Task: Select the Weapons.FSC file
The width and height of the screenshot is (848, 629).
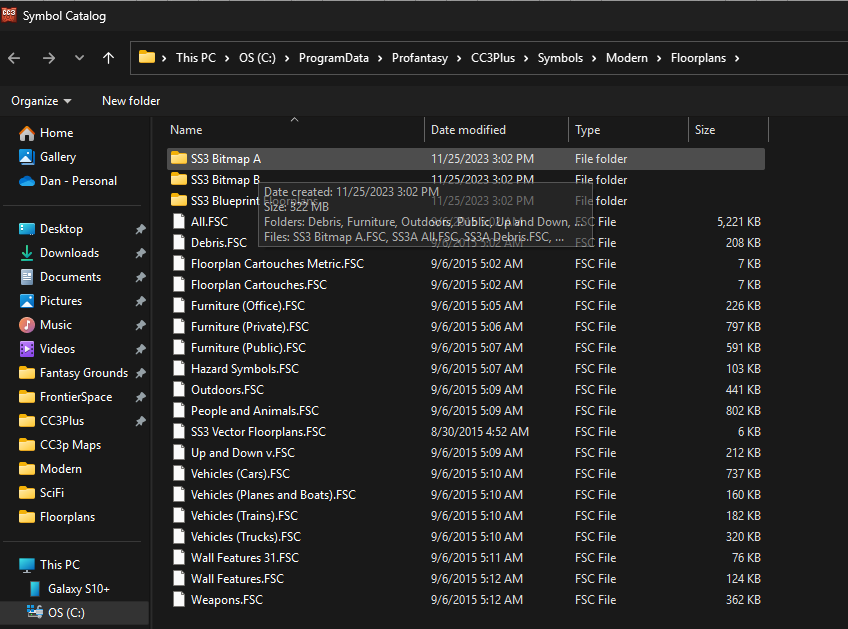Action: point(226,600)
